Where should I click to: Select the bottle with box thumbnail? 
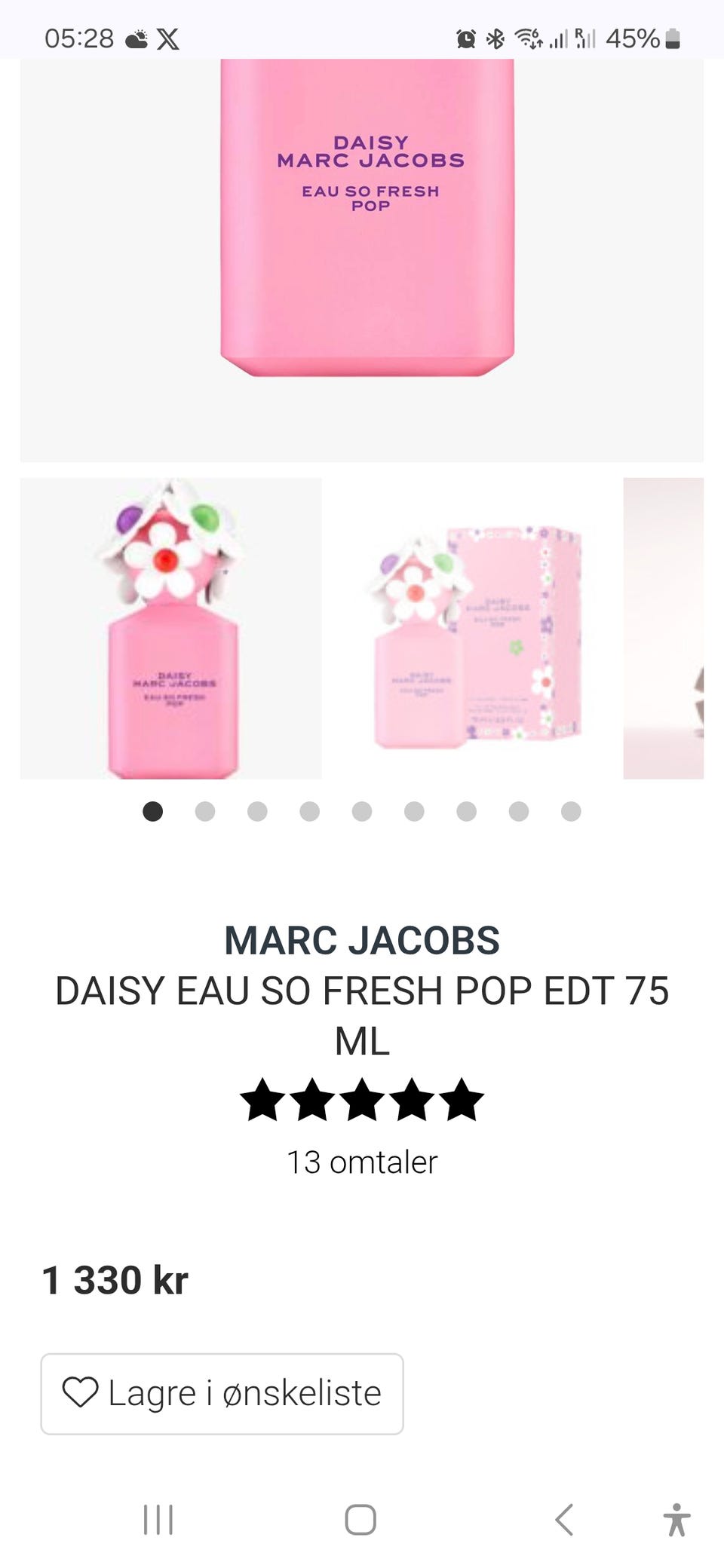point(473,628)
